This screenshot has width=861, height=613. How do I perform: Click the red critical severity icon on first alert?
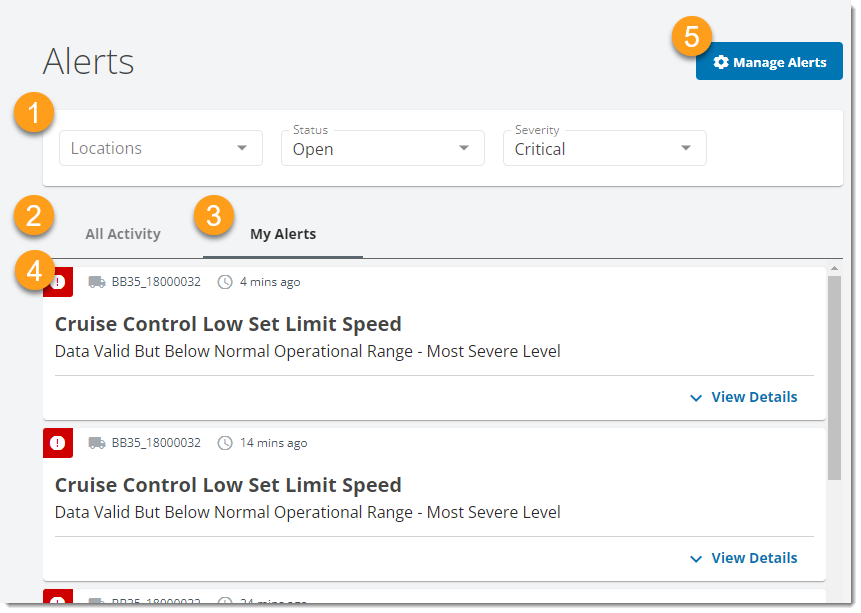pos(57,281)
